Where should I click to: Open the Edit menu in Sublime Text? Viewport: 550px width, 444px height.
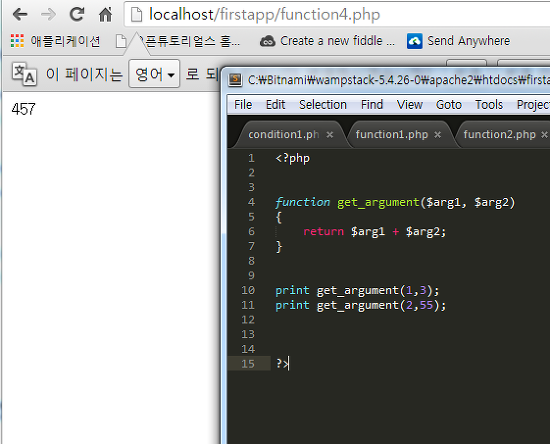coord(275,105)
